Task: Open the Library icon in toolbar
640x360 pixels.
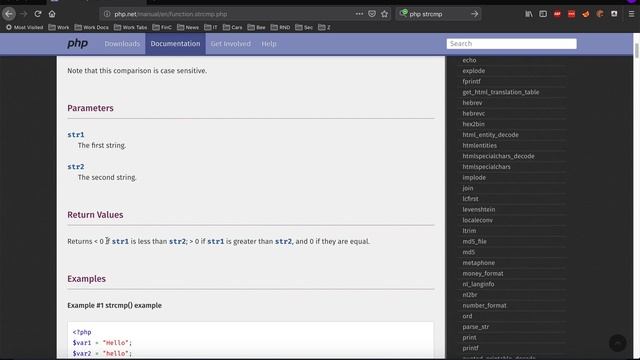Action: coord(529,14)
